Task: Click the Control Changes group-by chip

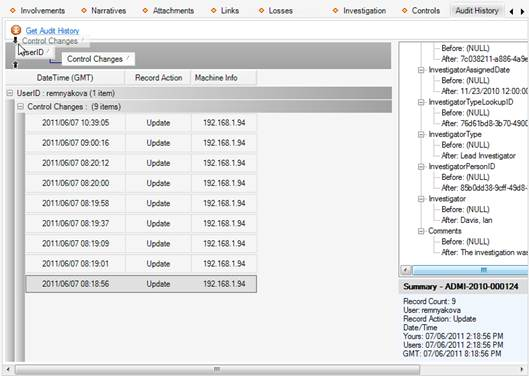Action: tap(98, 59)
